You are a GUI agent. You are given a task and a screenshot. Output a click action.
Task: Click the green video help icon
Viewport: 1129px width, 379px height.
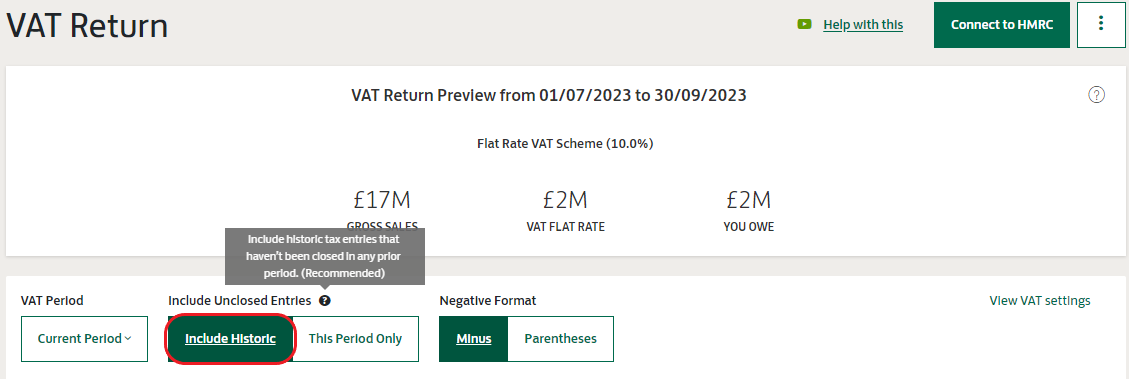point(804,24)
